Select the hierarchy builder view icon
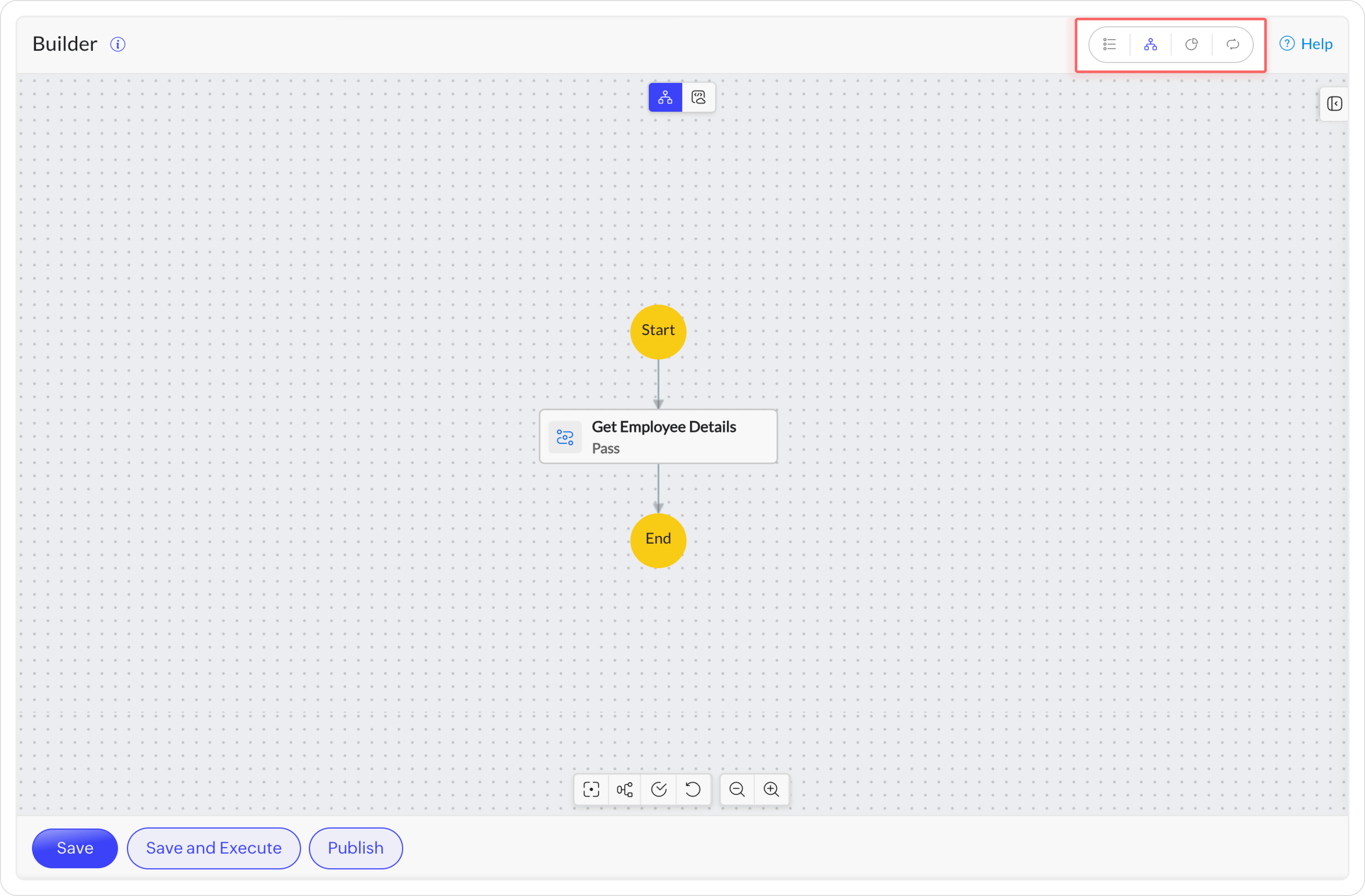Viewport: 1365px width, 896px height. pos(1150,45)
